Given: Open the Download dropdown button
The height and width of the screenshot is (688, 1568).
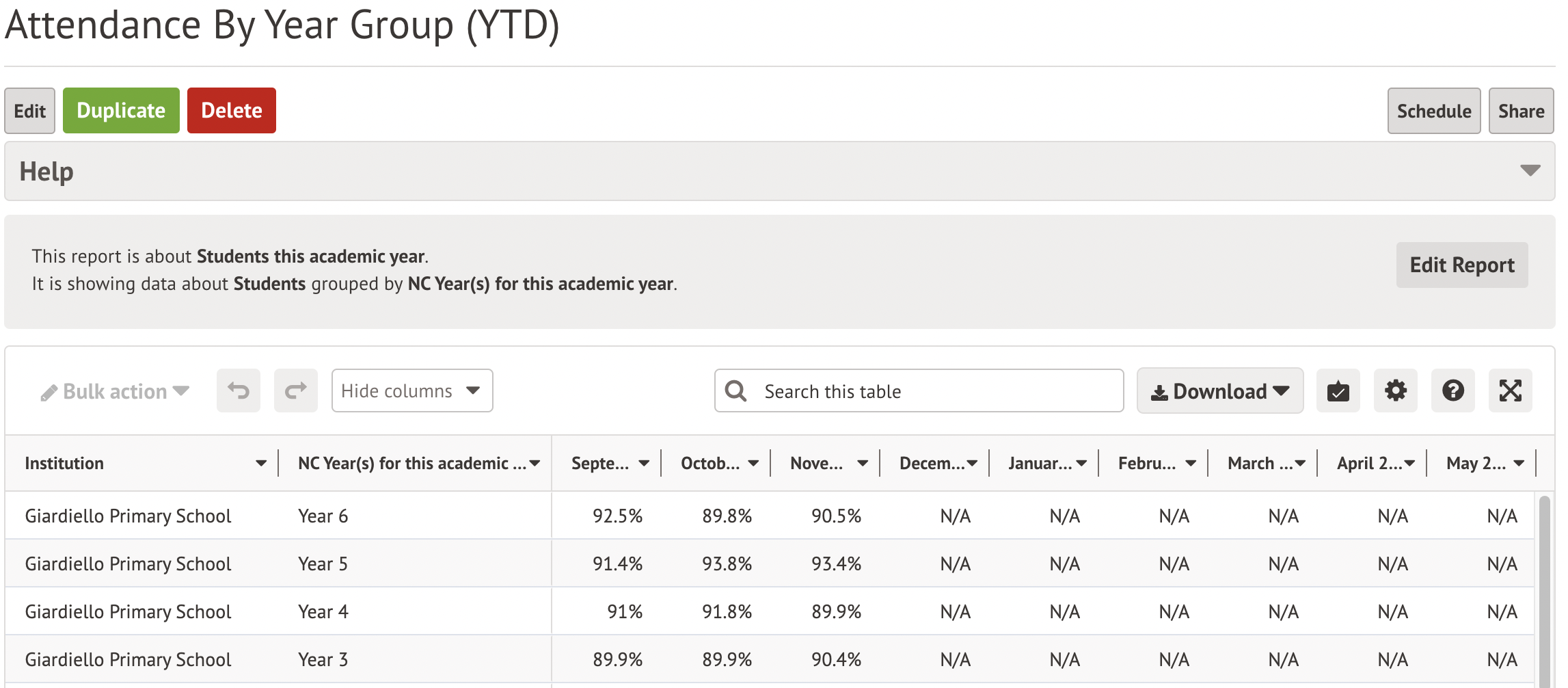Looking at the screenshot, I should (1219, 391).
